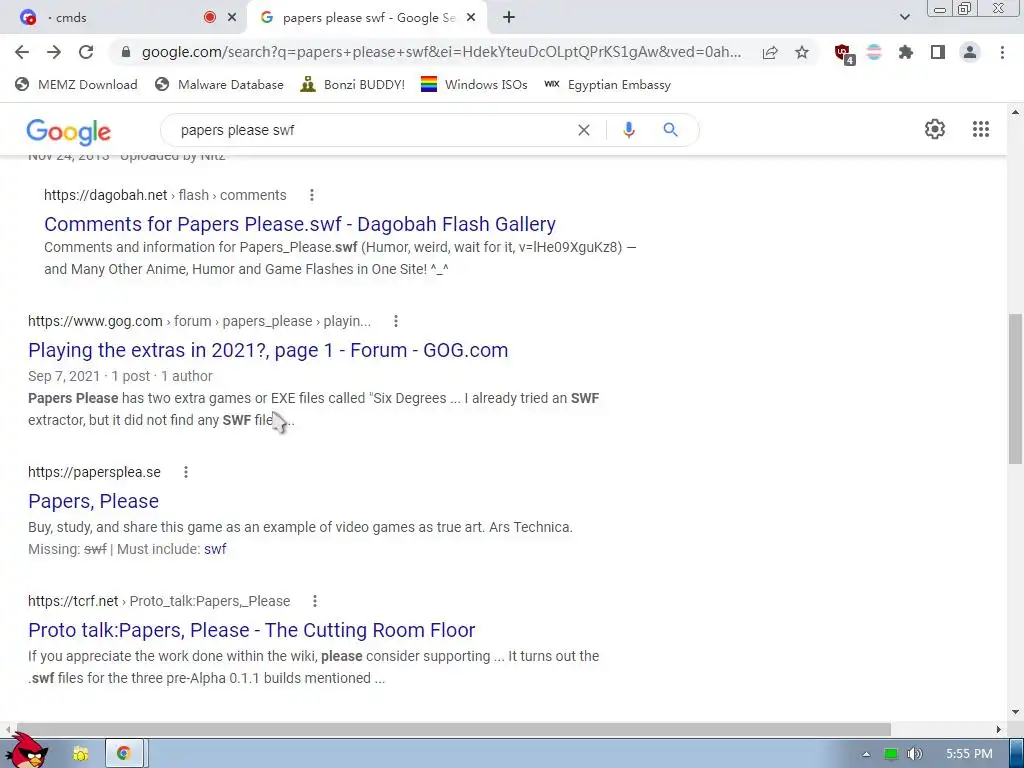Open Playing the extras in 2021 GOG link

pyautogui.click(x=268, y=350)
